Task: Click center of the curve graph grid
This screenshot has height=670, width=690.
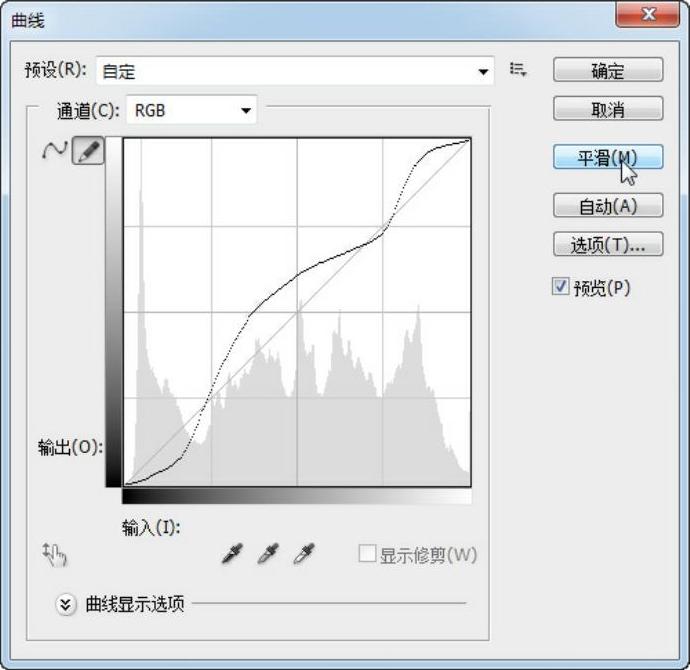Action: point(296,312)
